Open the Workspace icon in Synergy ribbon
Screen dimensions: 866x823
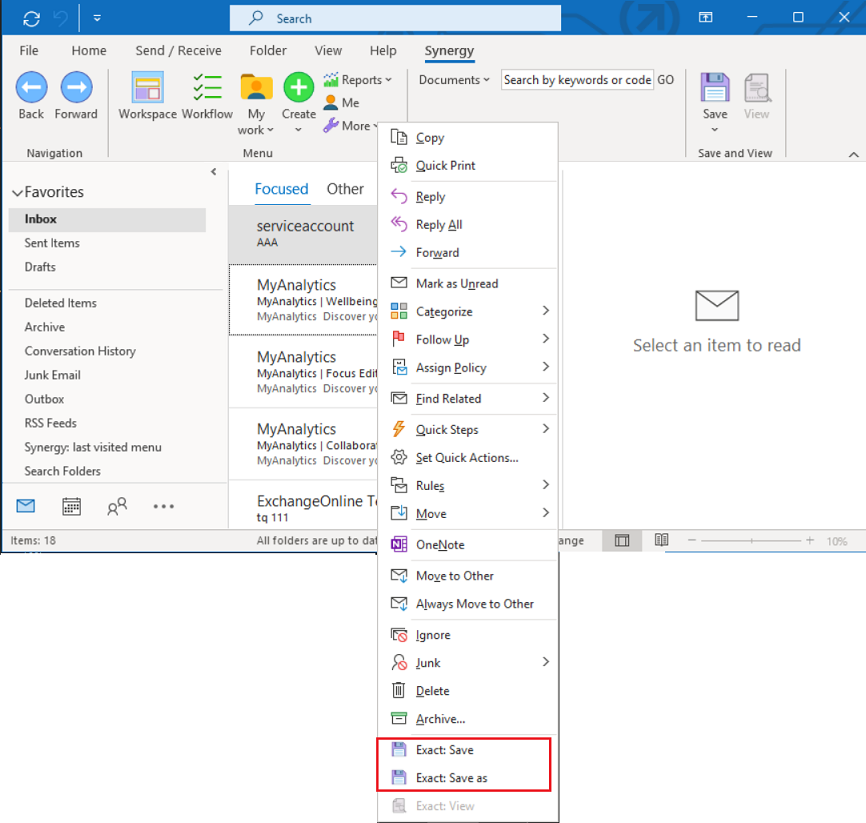(x=147, y=89)
